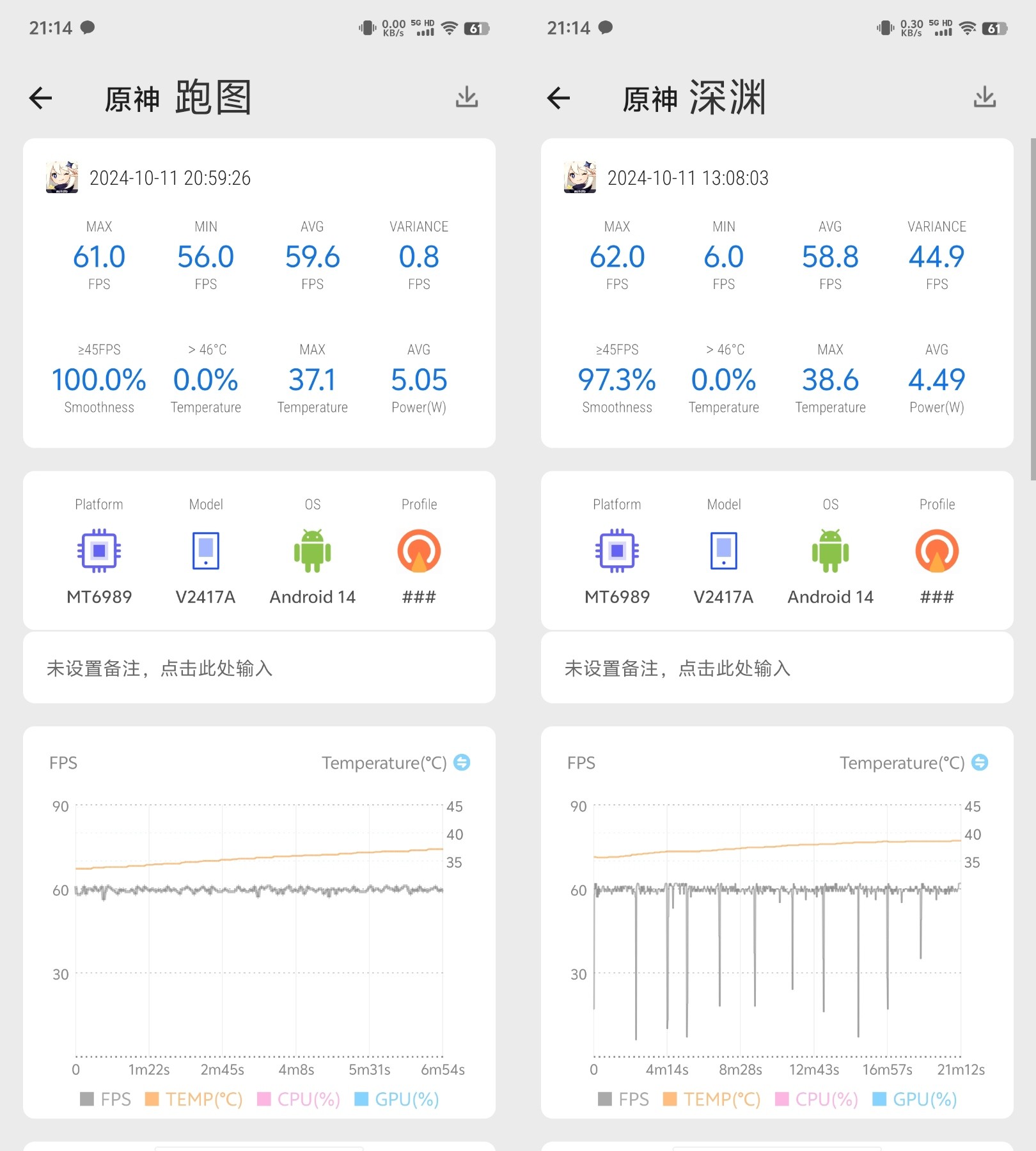This screenshot has height=1151, width=1036.
Task: Tap the 0.8 VARIANCE value
Action: coord(419,257)
